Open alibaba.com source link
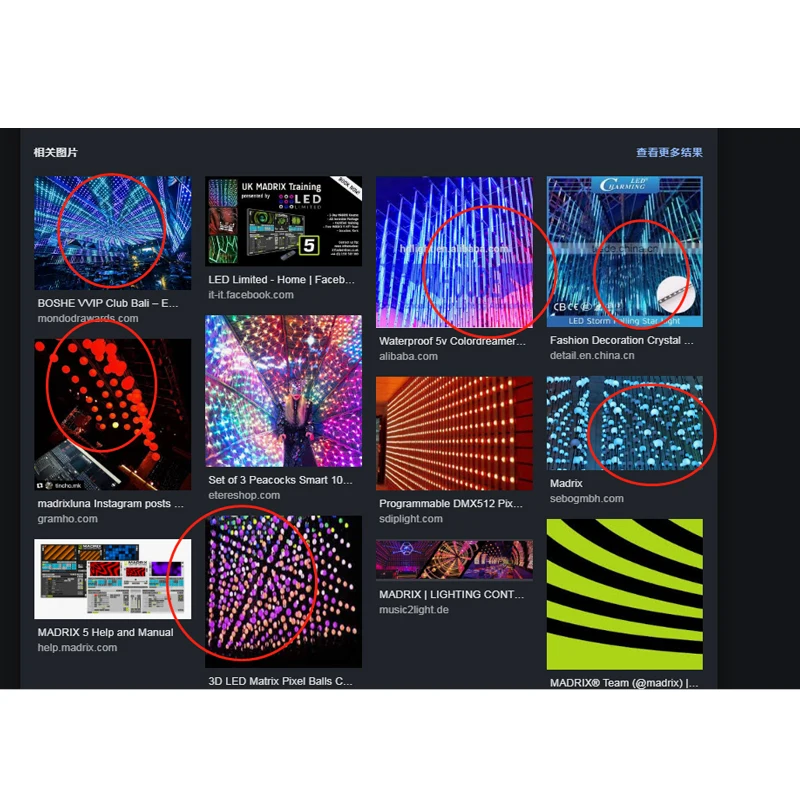The image size is (800, 800). (408, 356)
